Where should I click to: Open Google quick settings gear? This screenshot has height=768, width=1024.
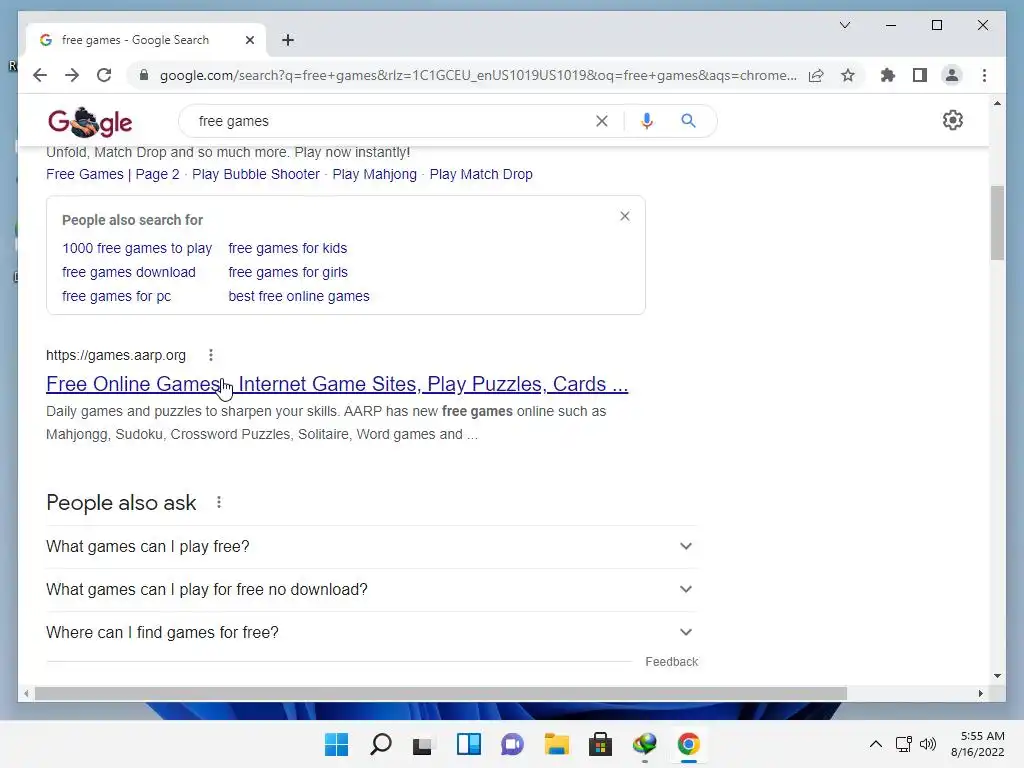[x=953, y=120]
